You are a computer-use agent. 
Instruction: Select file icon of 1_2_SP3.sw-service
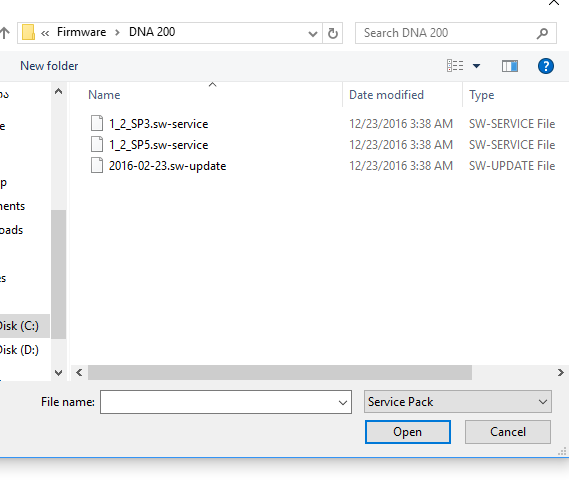point(97,123)
